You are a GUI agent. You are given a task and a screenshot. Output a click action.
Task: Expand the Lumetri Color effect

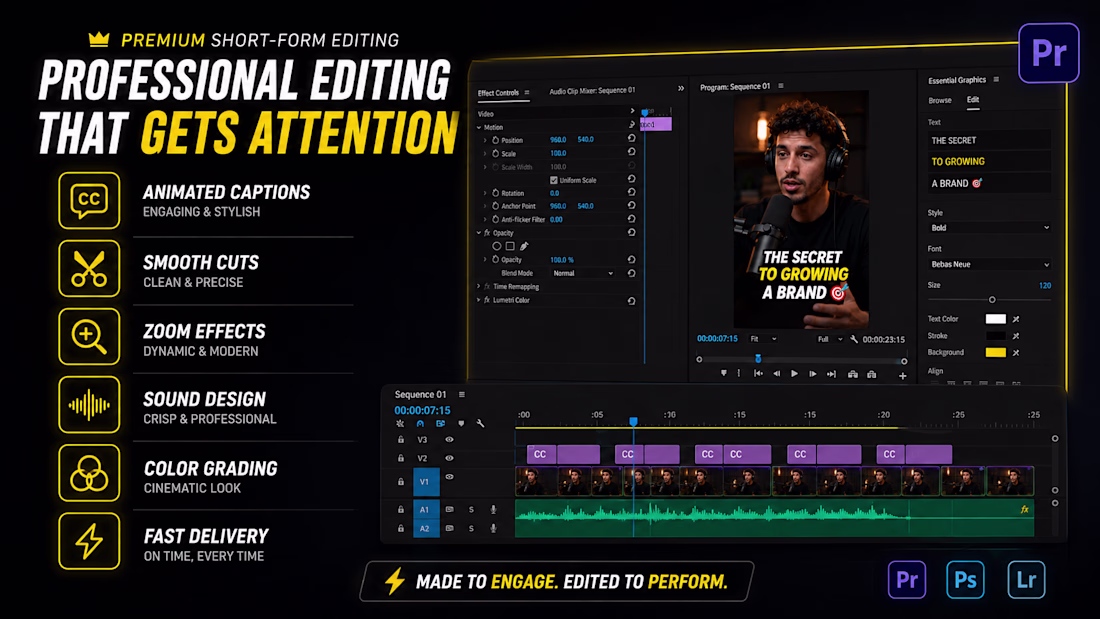[x=479, y=300]
